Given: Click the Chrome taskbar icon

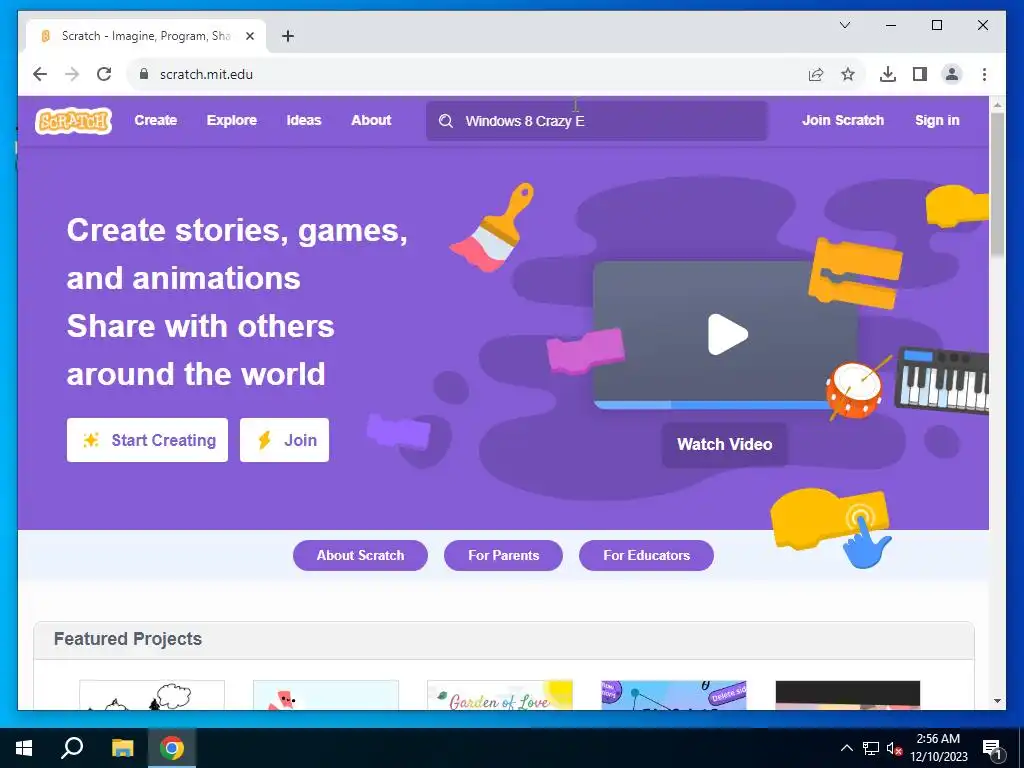Looking at the screenshot, I should click(x=172, y=748).
